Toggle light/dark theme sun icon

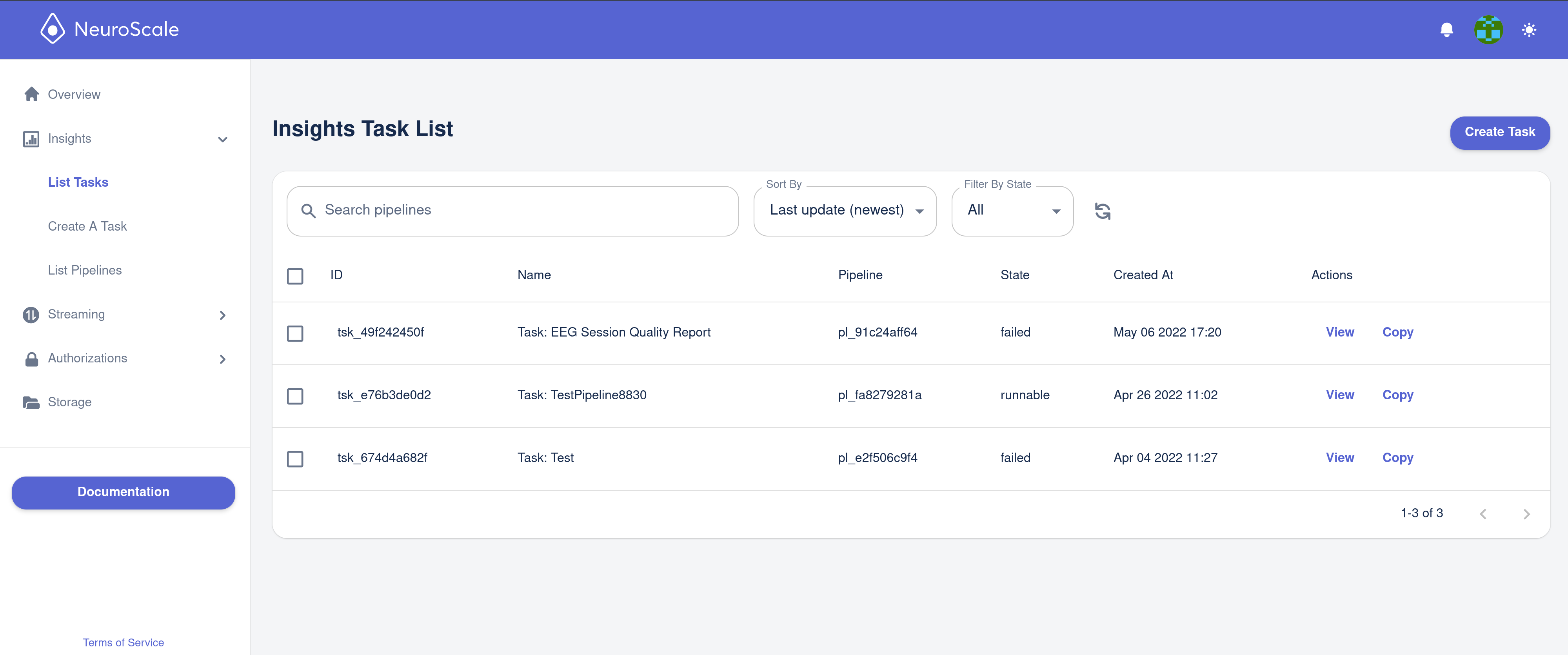click(x=1529, y=30)
